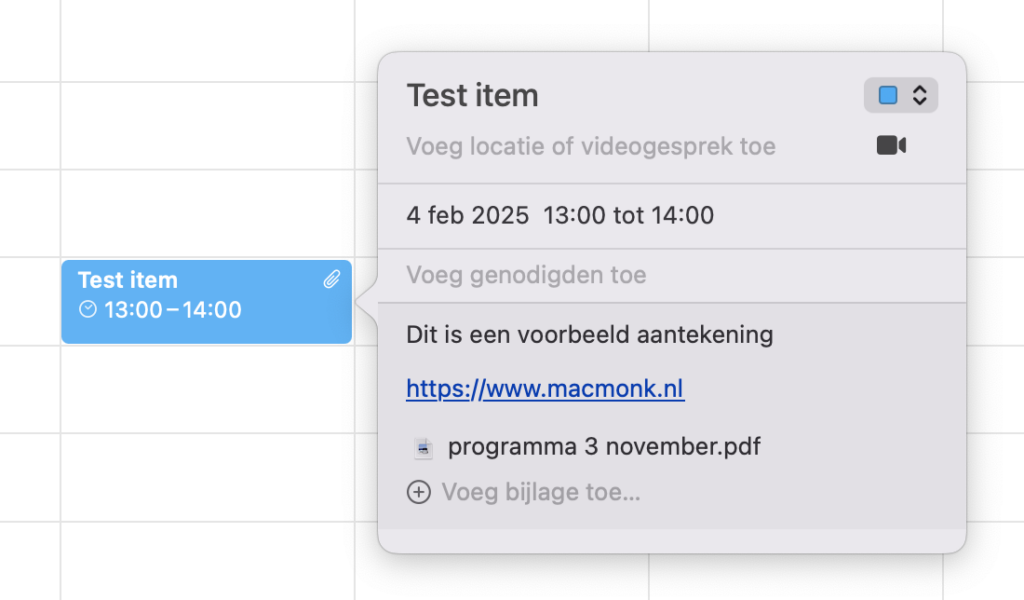Image resolution: width=1024 pixels, height=600 pixels.
Task: Click the paperclip icon on the Test item event
Action: [x=332, y=281]
